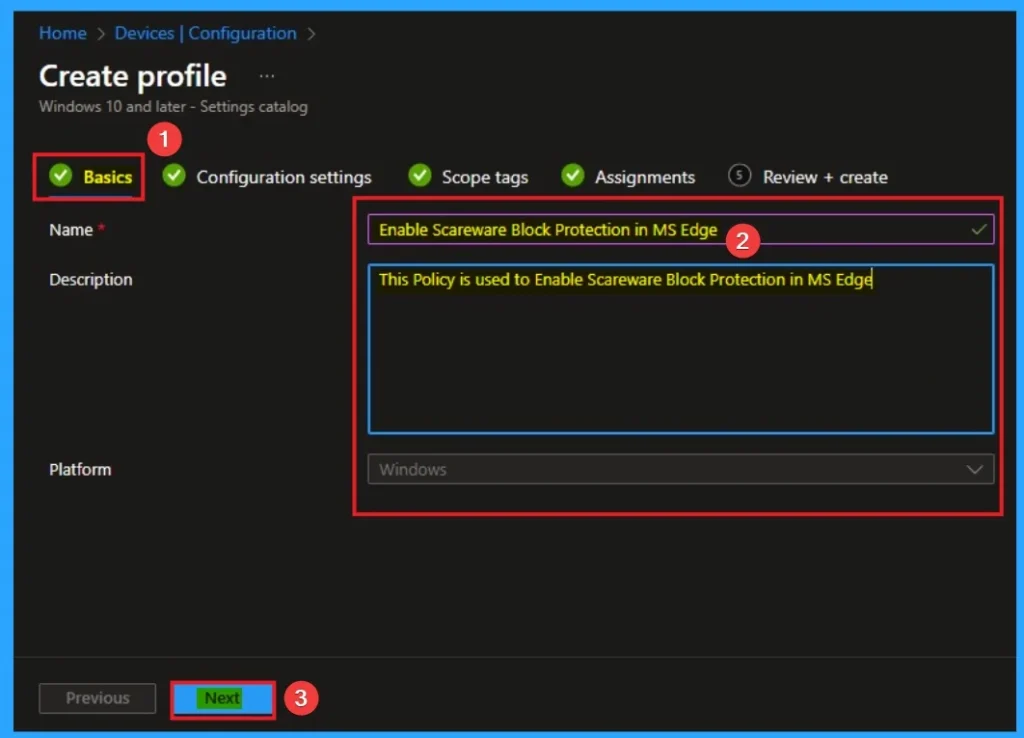The height and width of the screenshot is (738, 1024).
Task: Click breadcrumb chevron after Configuration
Action: (311, 34)
